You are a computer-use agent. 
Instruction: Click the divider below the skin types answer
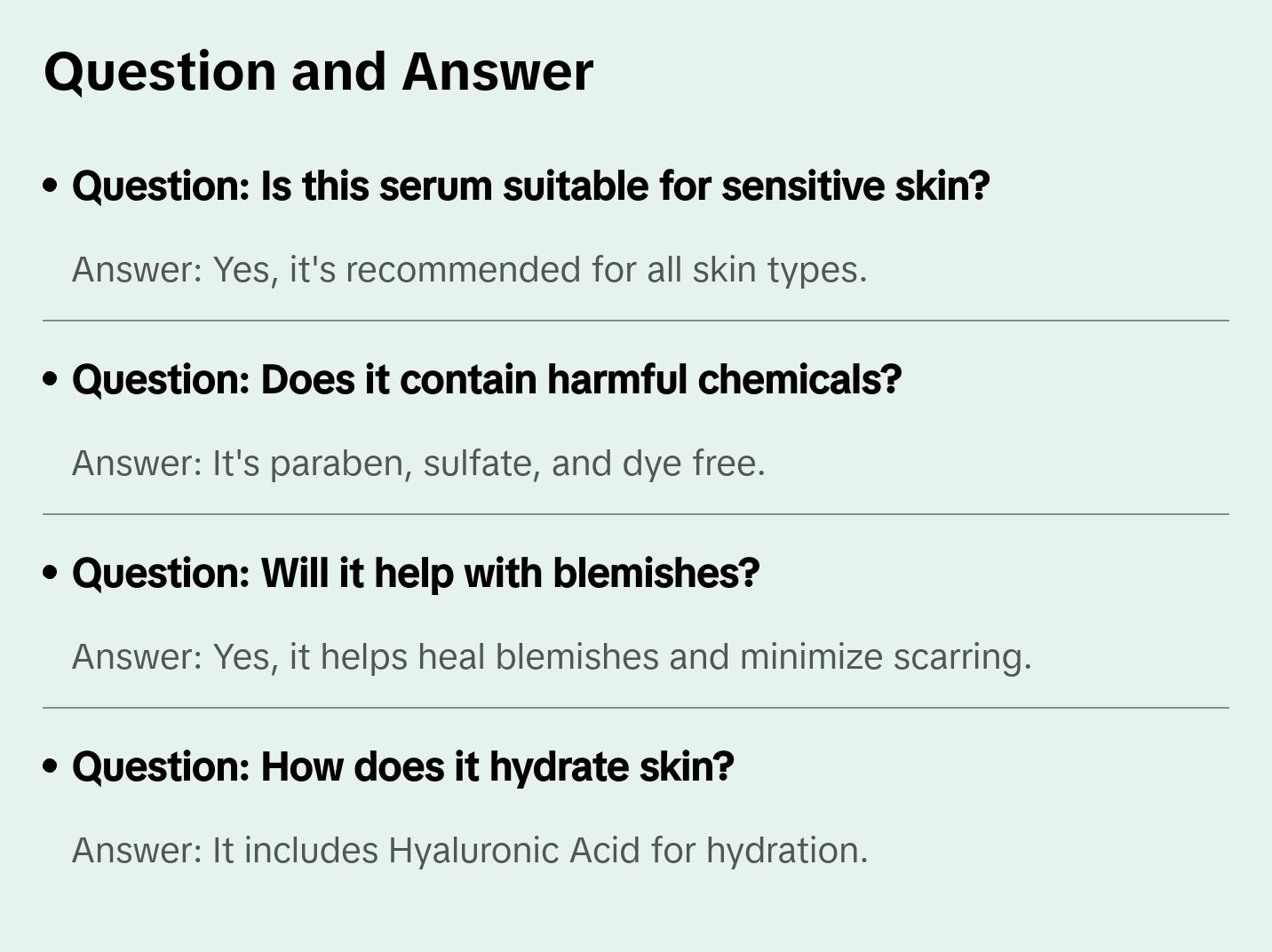tap(636, 321)
